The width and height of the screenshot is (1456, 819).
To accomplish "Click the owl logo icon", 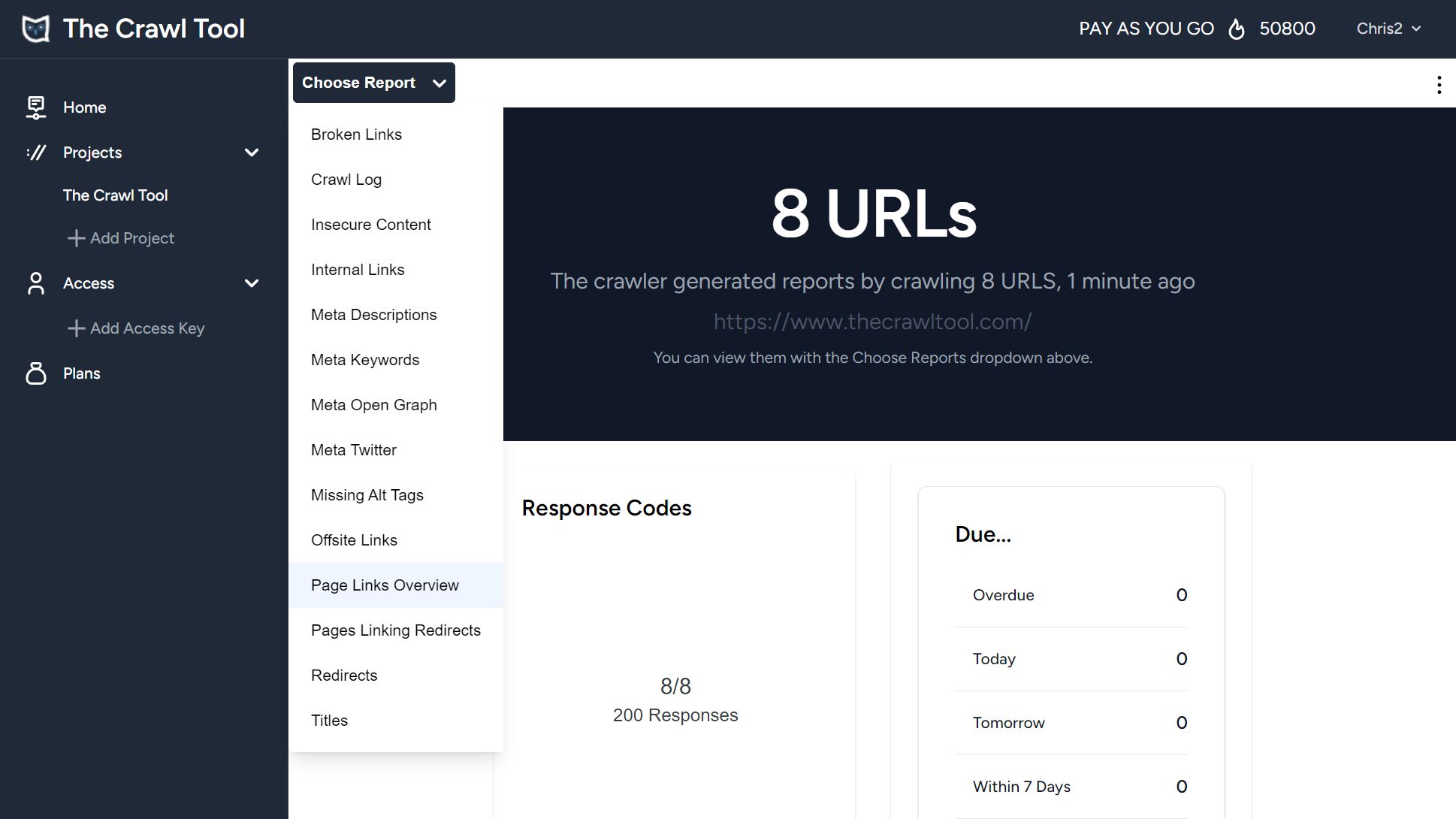I will coord(35,29).
